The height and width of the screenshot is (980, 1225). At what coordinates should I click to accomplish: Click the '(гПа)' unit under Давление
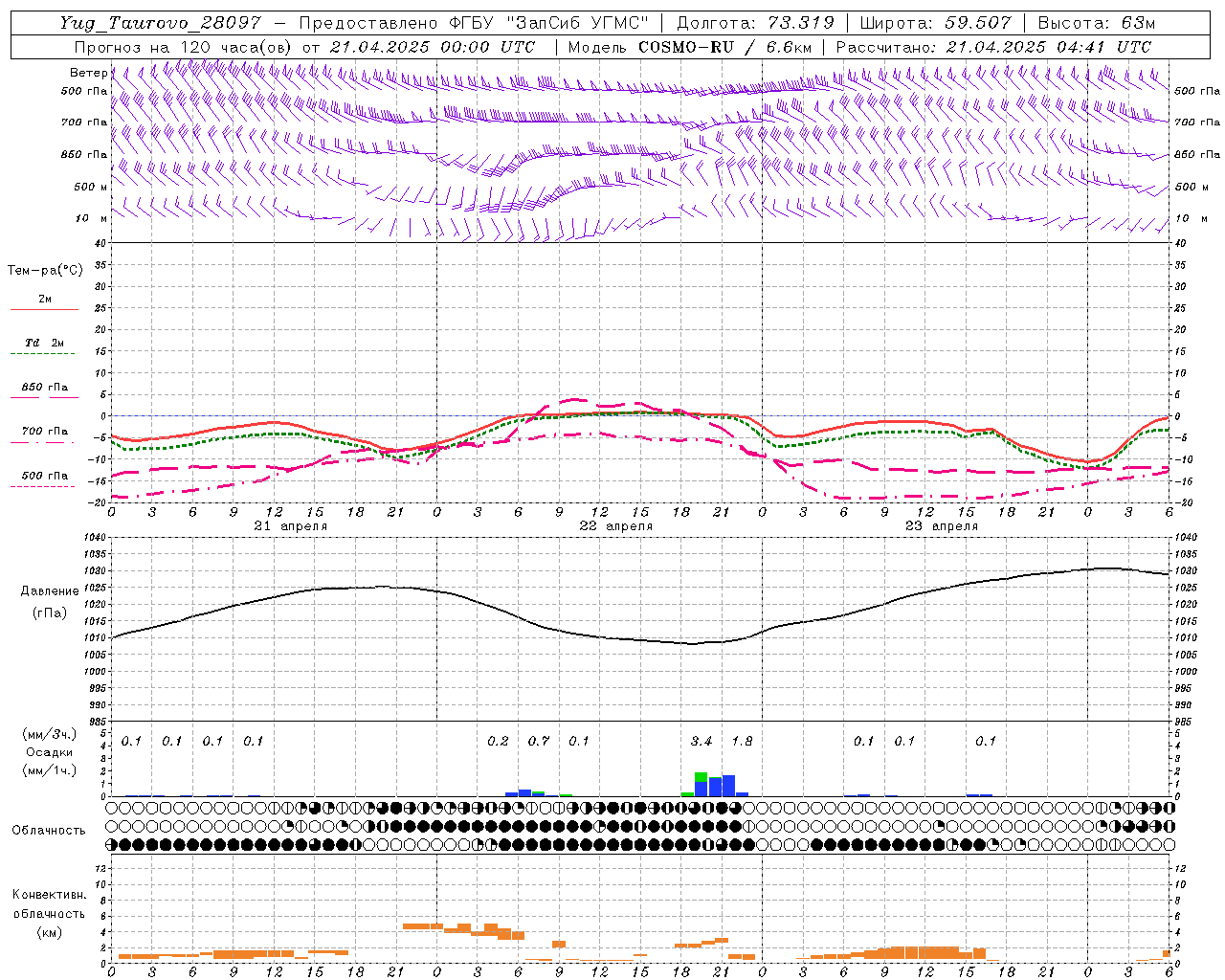pyautogui.click(x=48, y=612)
